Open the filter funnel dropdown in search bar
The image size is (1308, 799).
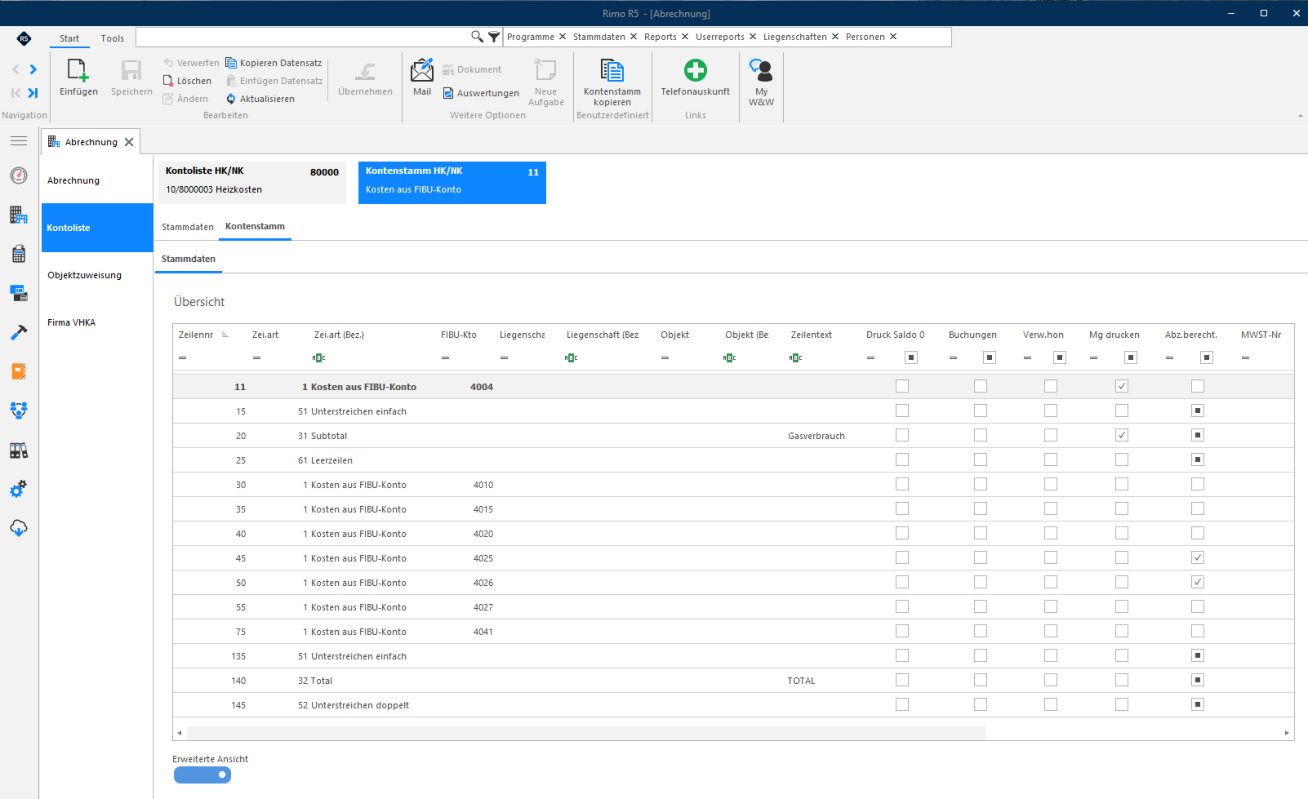click(494, 37)
